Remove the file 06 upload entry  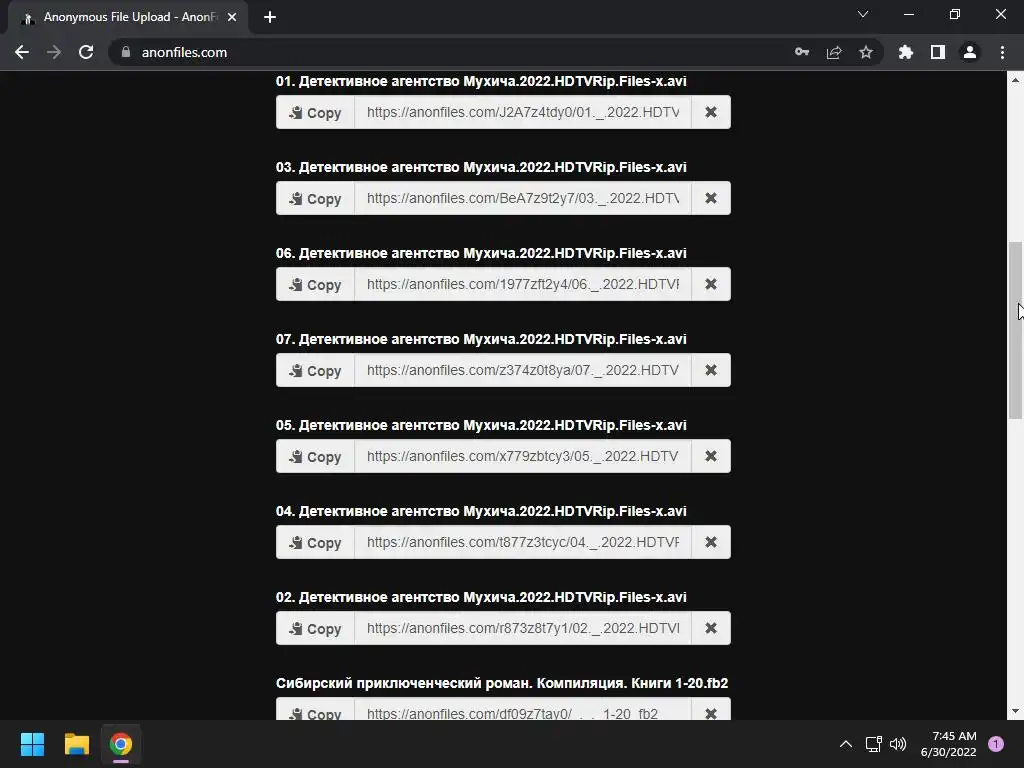point(711,285)
